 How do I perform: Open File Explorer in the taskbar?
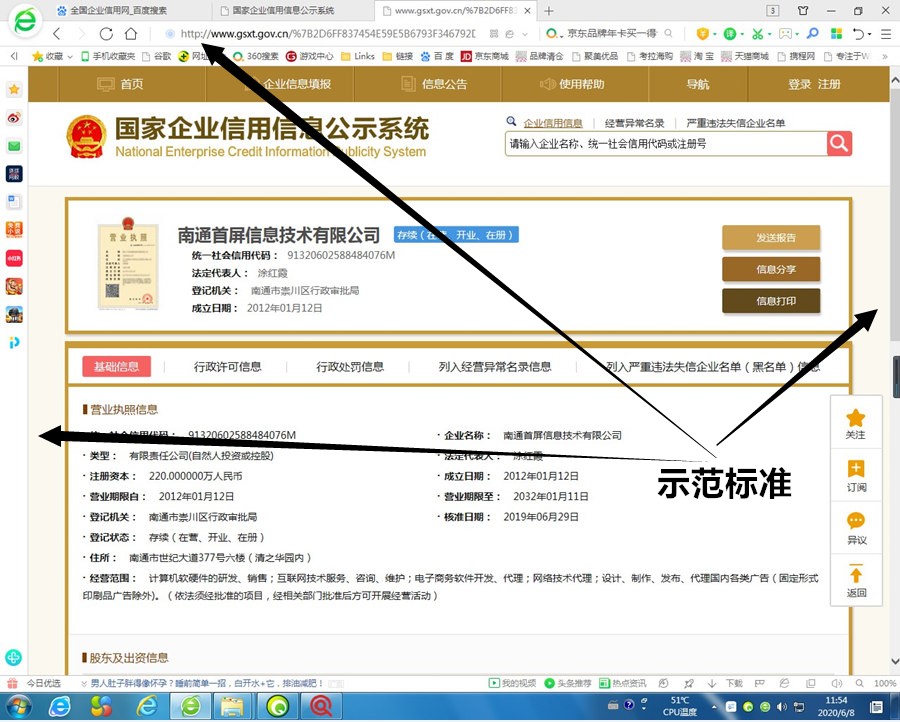[x=233, y=707]
